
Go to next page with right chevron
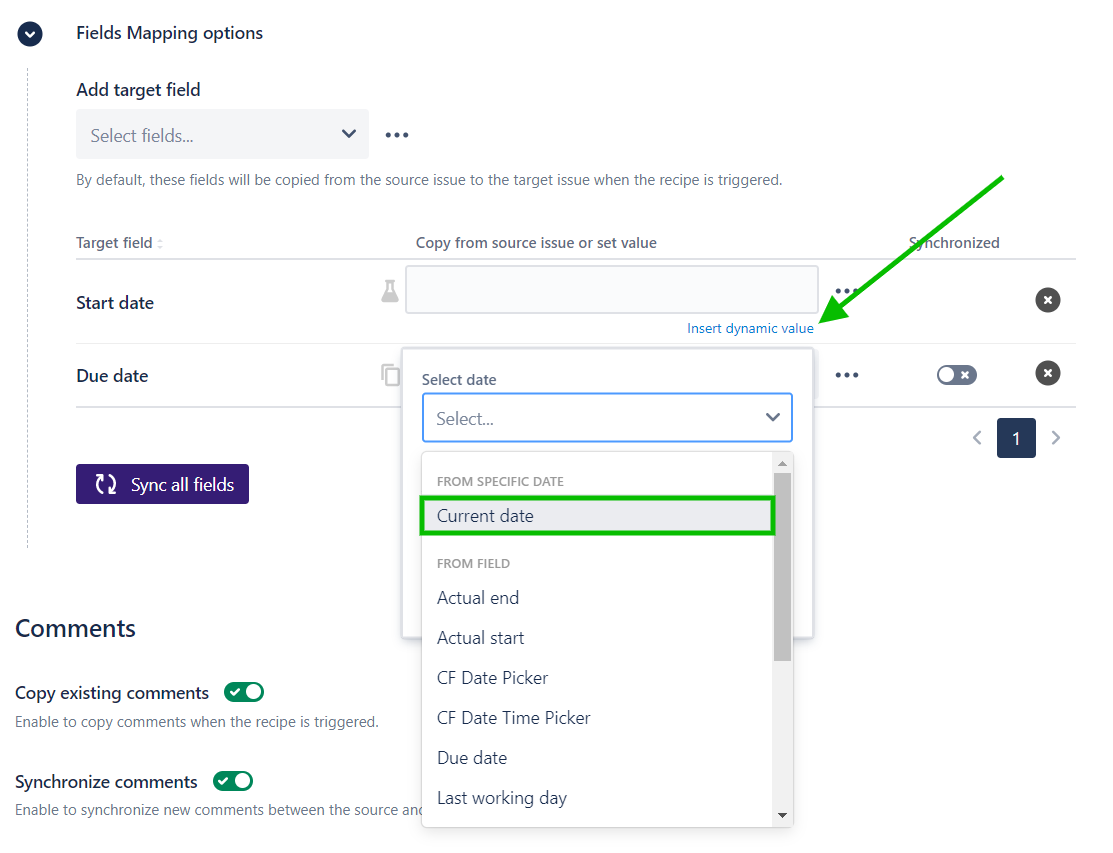coord(1056,438)
